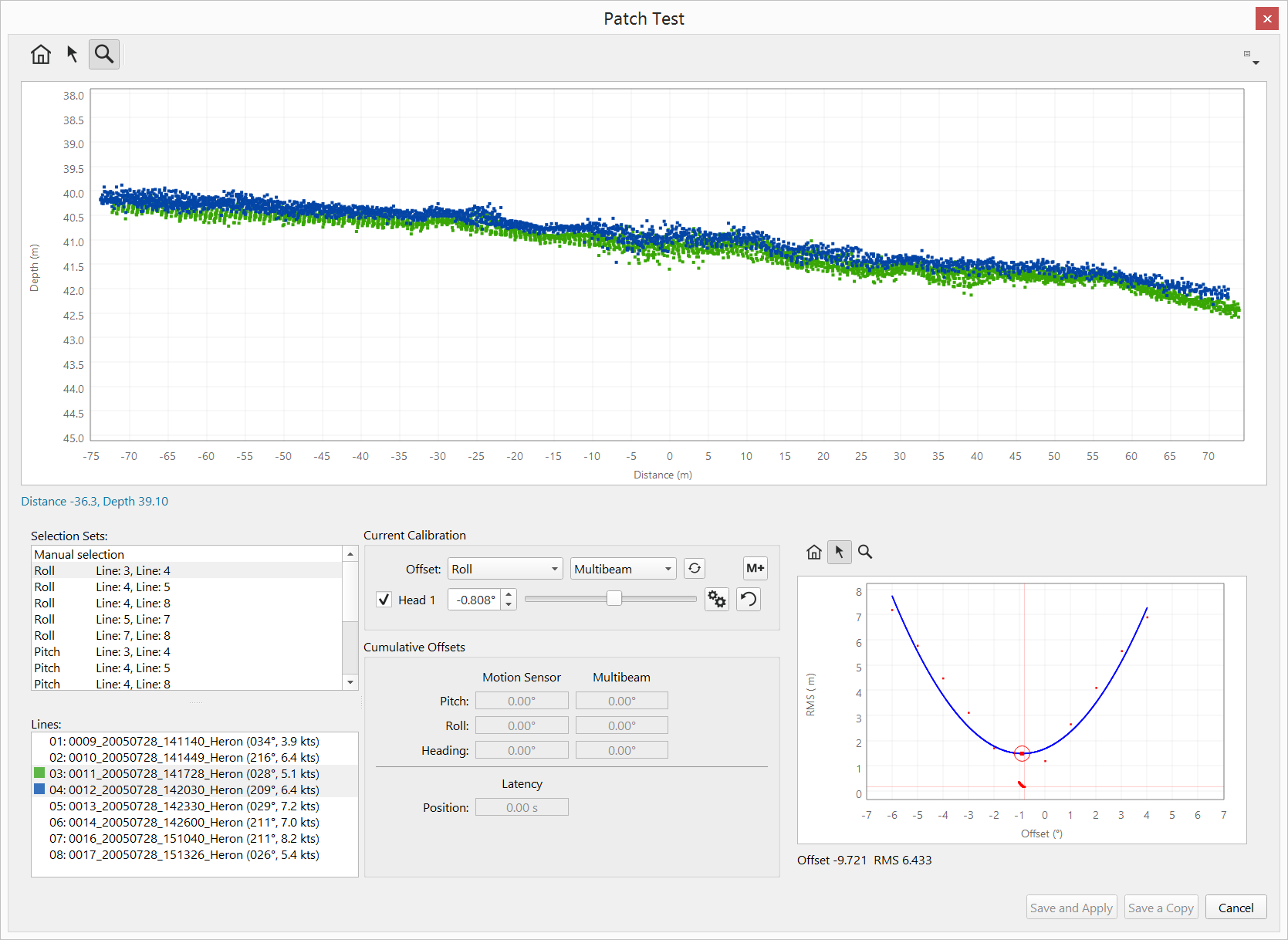Toggle blue color box of line 04
The width and height of the screenshot is (1288, 940).
pyautogui.click(x=39, y=790)
